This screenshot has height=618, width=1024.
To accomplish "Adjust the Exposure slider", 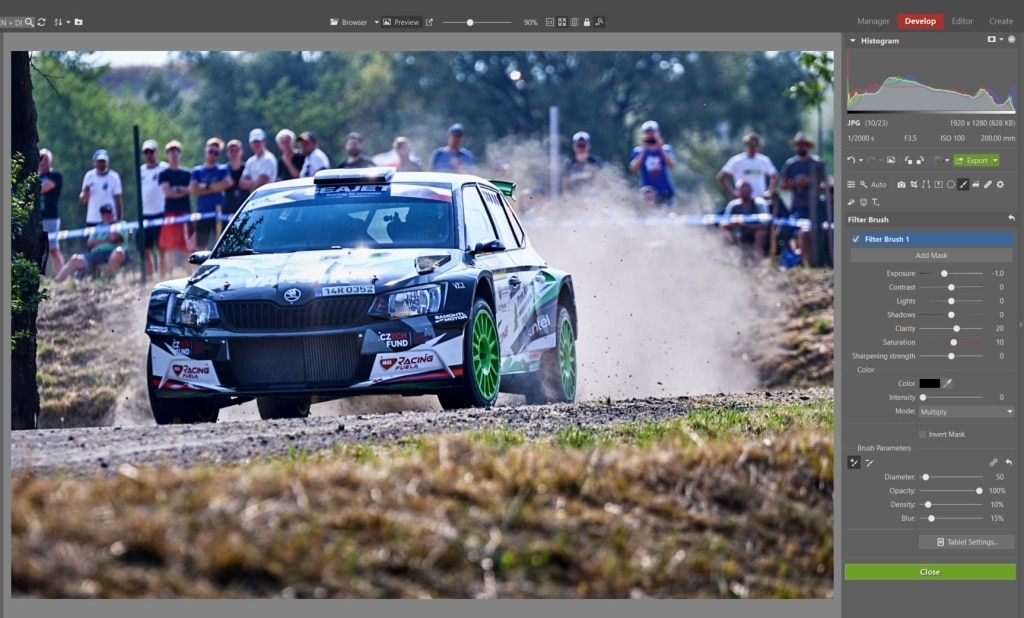I will 944,273.
